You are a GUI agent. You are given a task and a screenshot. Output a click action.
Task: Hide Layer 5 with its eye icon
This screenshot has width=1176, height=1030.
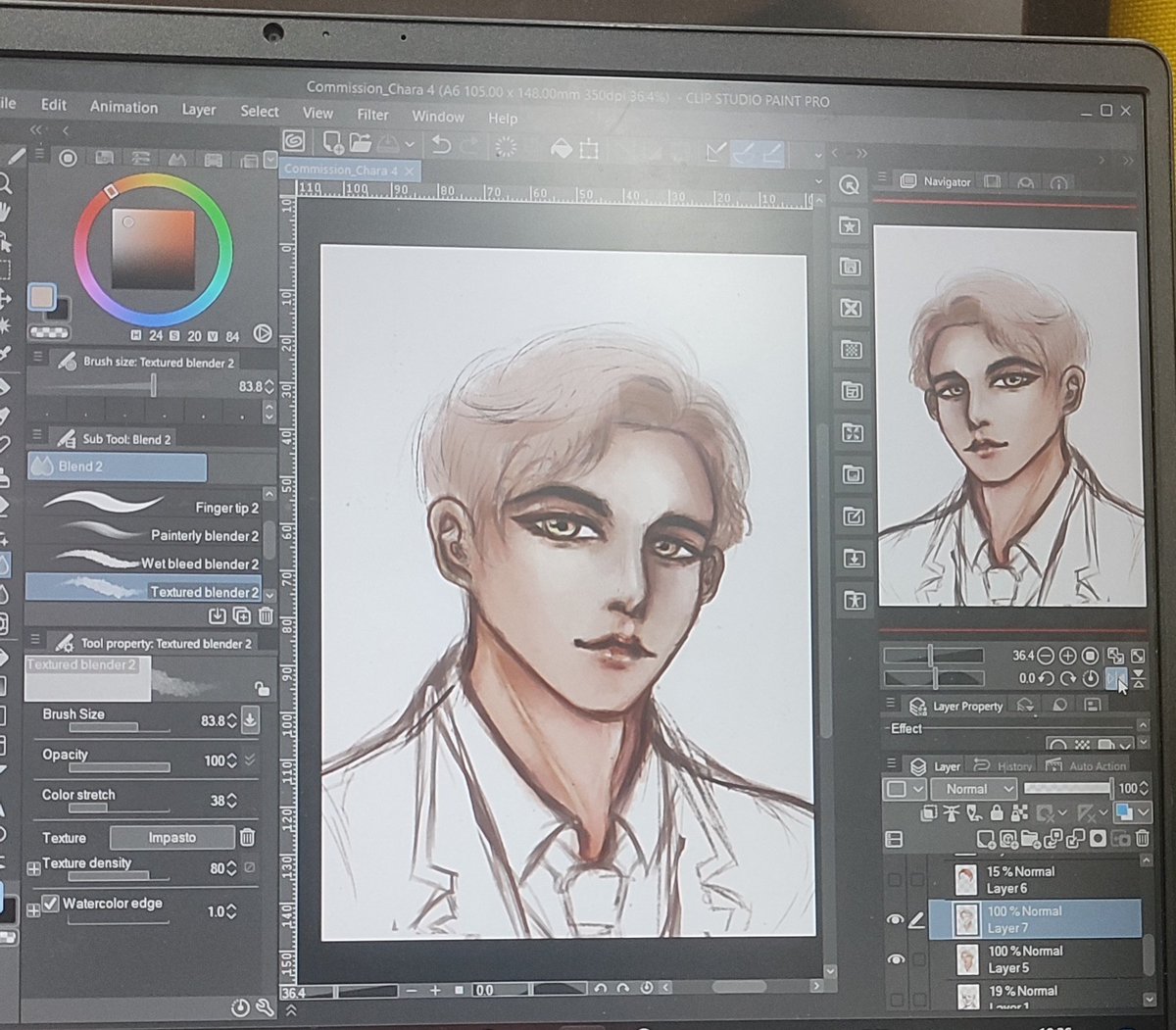tap(896, 959)
